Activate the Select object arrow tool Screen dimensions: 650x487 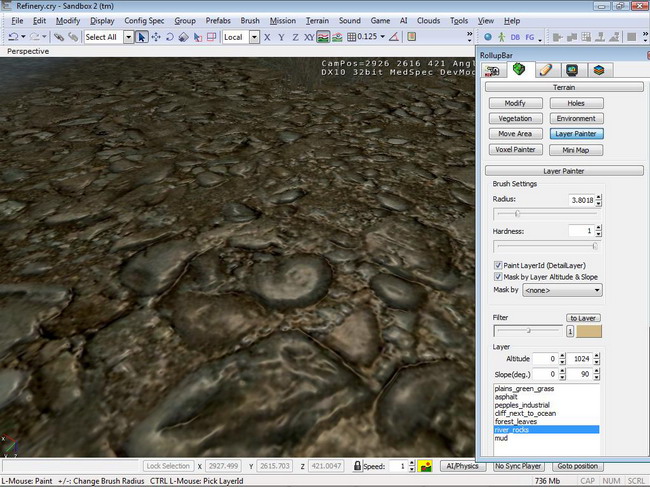(142, 37)
